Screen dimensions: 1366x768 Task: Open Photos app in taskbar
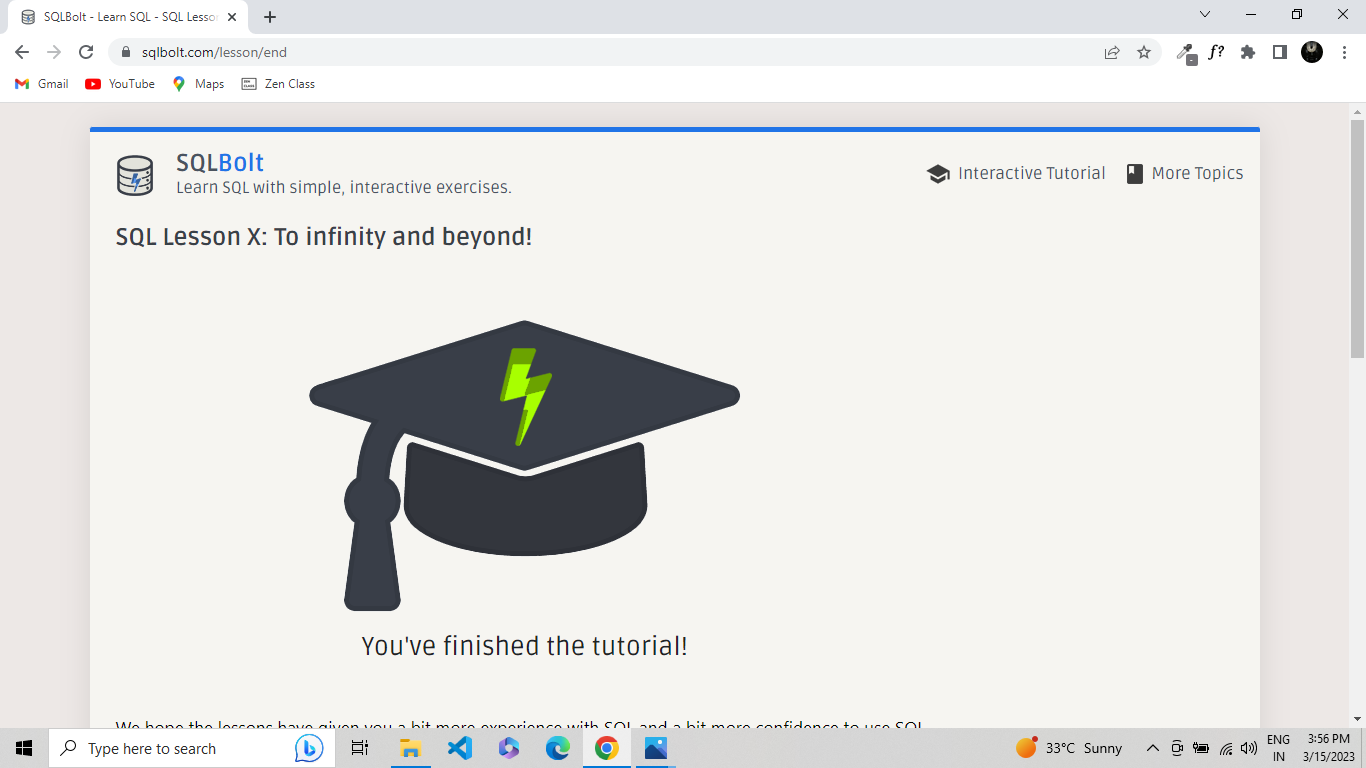pyautogui.click(x=655, y=748)
